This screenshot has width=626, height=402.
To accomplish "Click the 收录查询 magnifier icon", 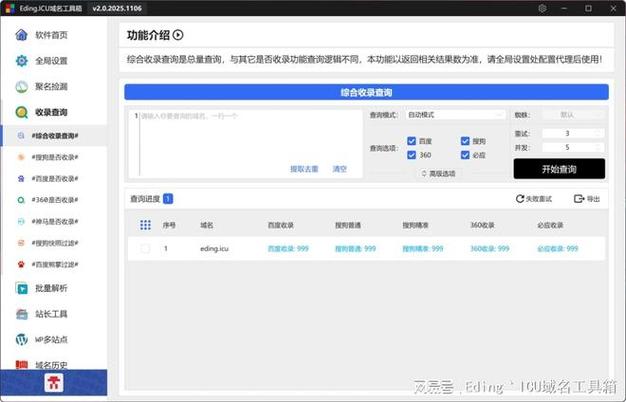I will (x=22, y=112).
